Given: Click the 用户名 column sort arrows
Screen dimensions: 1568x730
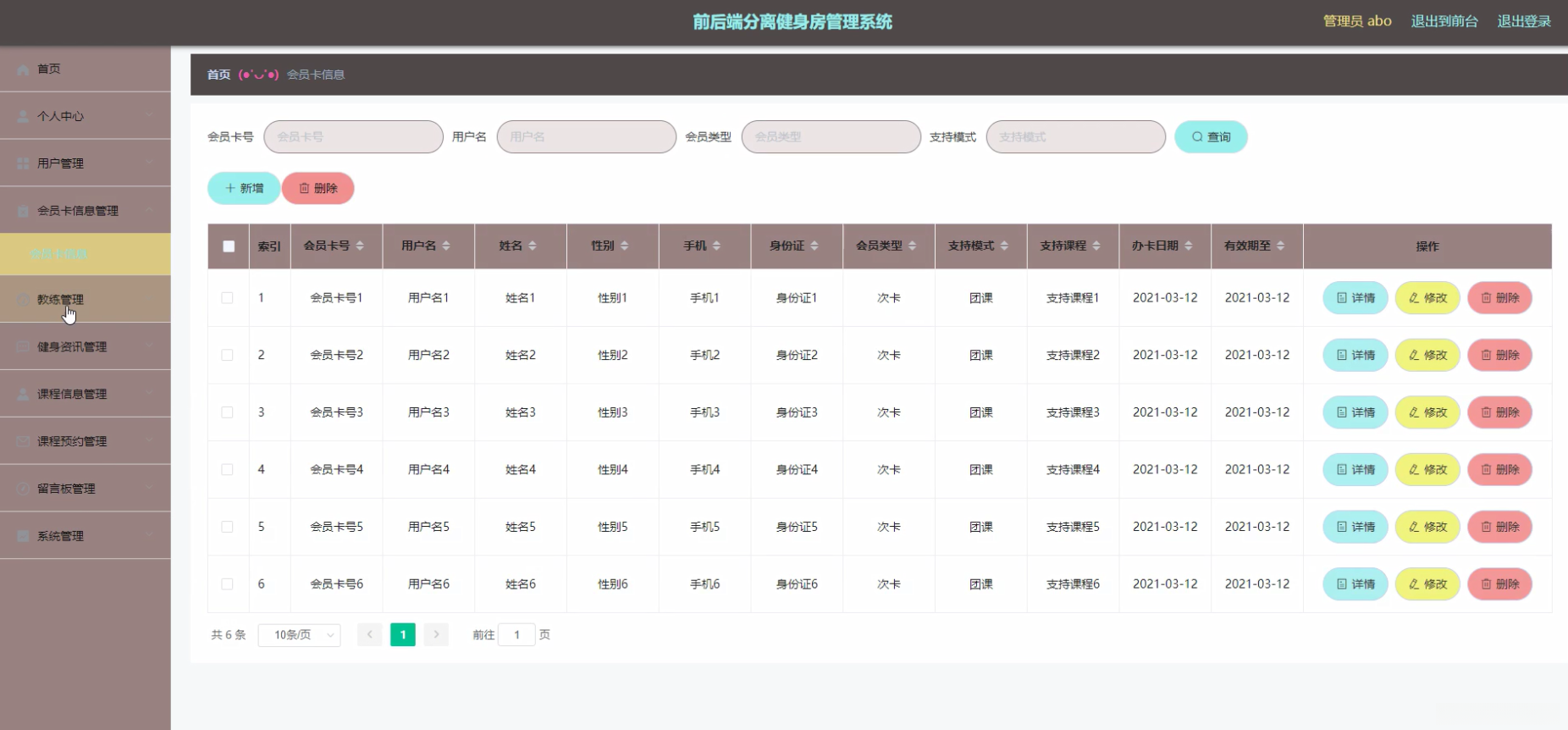Looking at the screenshot, I should [446, 246].
